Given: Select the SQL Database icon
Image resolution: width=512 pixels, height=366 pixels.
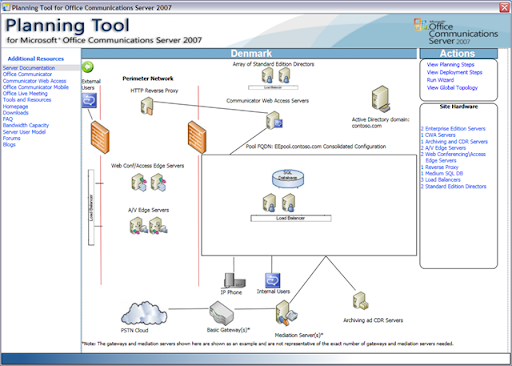Looking at the screenshot, I should coord(288,178).
